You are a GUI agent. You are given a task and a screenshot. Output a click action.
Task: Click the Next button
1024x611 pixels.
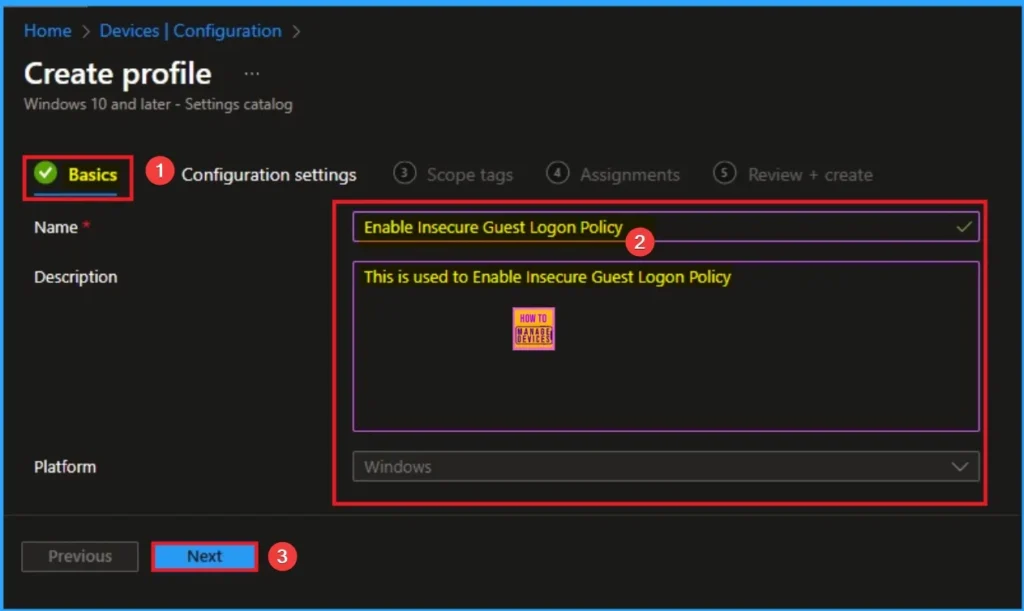click(204, 557)
